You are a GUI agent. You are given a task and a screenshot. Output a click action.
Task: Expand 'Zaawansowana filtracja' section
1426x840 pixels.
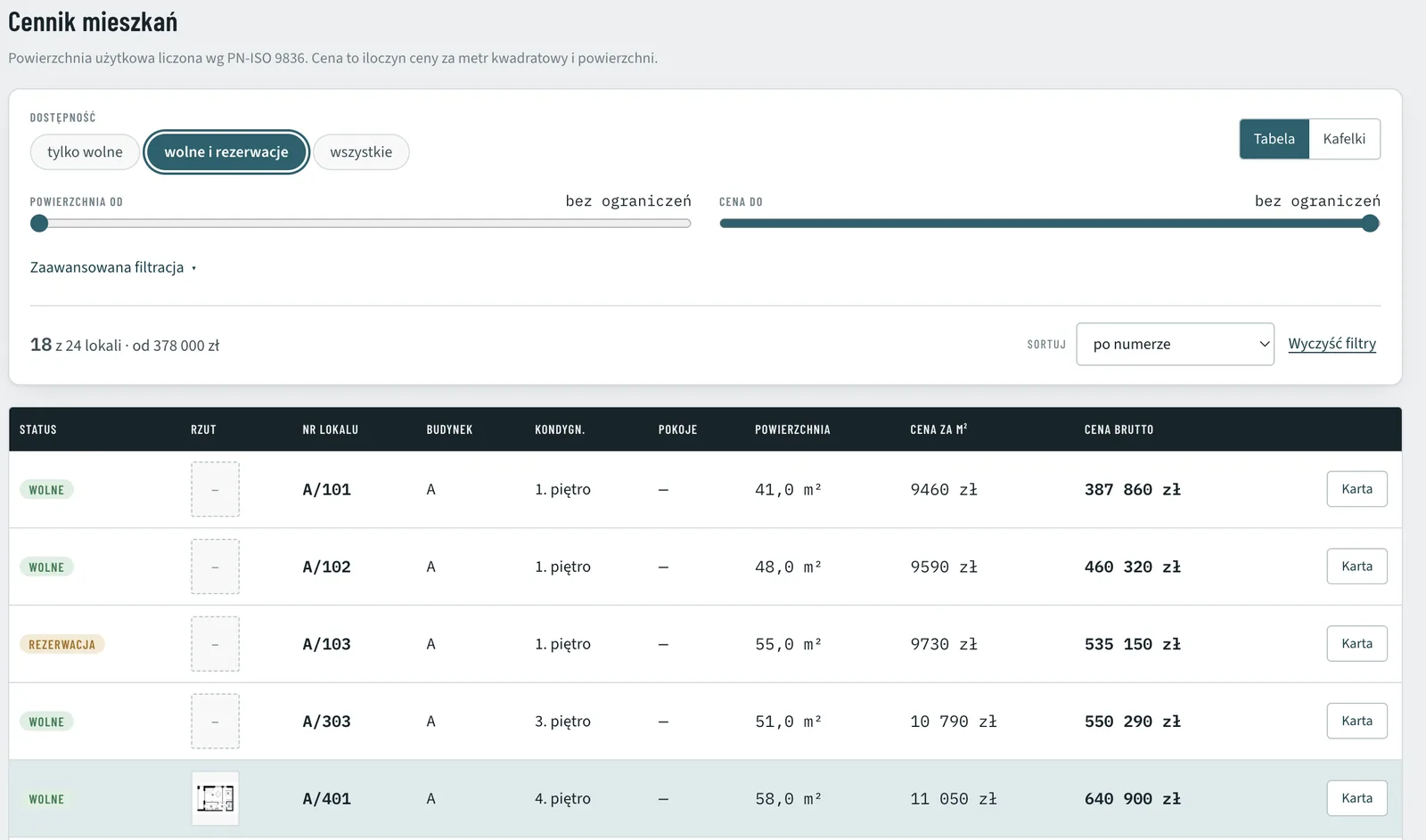(113, 267)
